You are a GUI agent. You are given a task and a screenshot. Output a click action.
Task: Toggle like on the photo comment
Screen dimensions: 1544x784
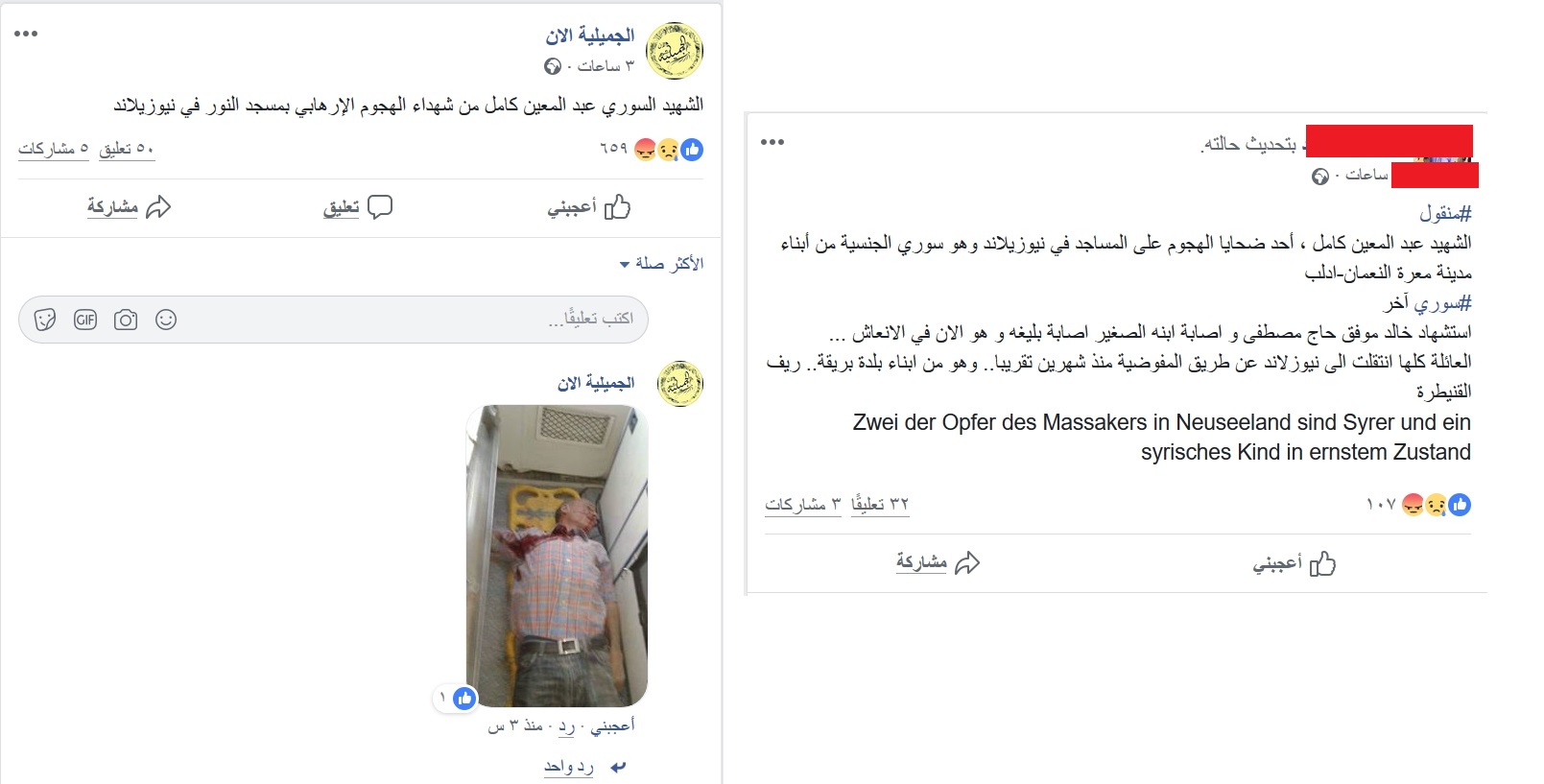click(x=612, y=725)
